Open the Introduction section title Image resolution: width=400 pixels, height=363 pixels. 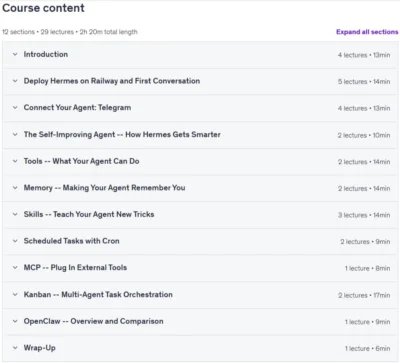46,54
